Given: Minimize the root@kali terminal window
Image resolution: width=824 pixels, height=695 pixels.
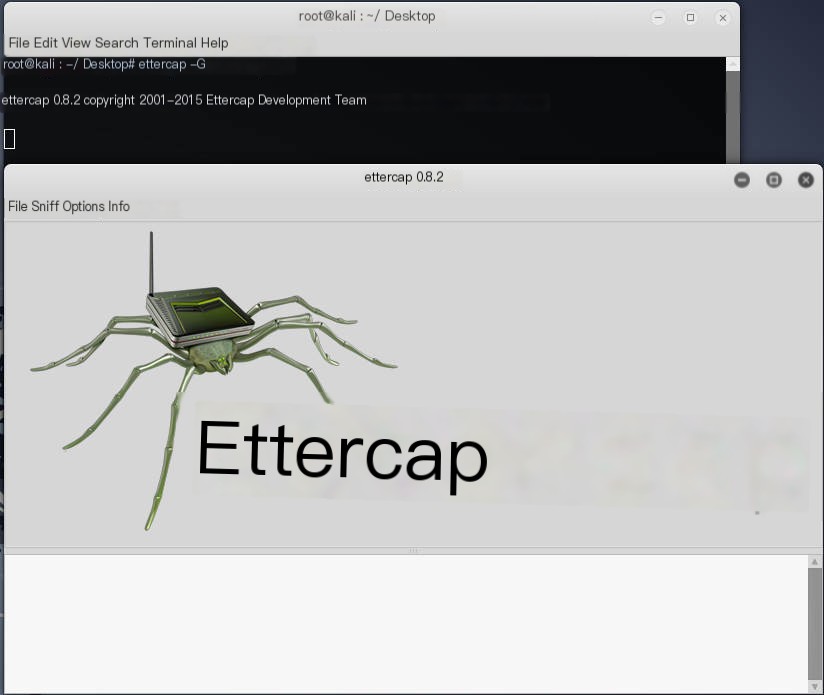Looking at the screenshot, I should [658, 18].
